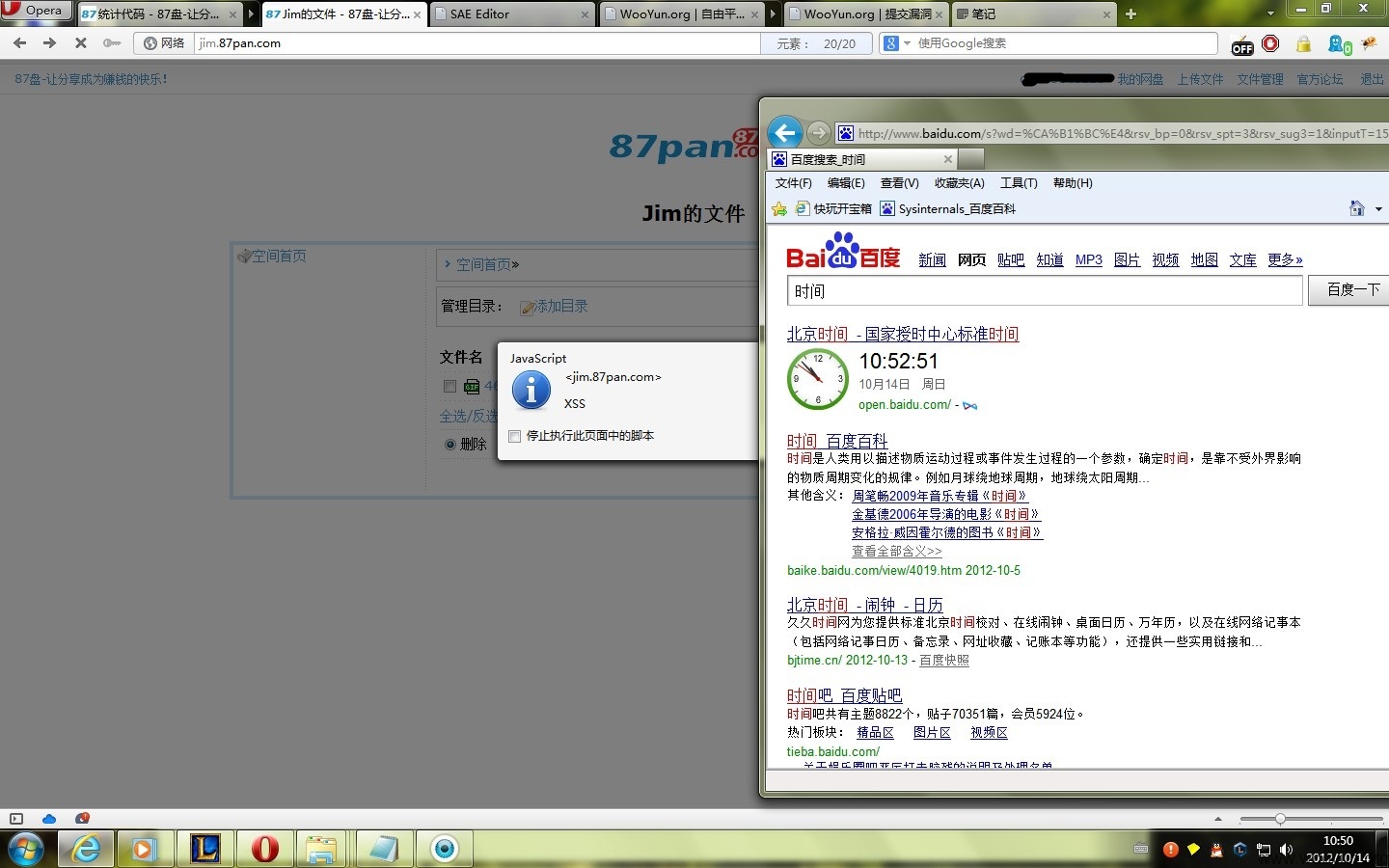
Task: Launch Internet Explorer from taskbar
Action: point(87,849)
